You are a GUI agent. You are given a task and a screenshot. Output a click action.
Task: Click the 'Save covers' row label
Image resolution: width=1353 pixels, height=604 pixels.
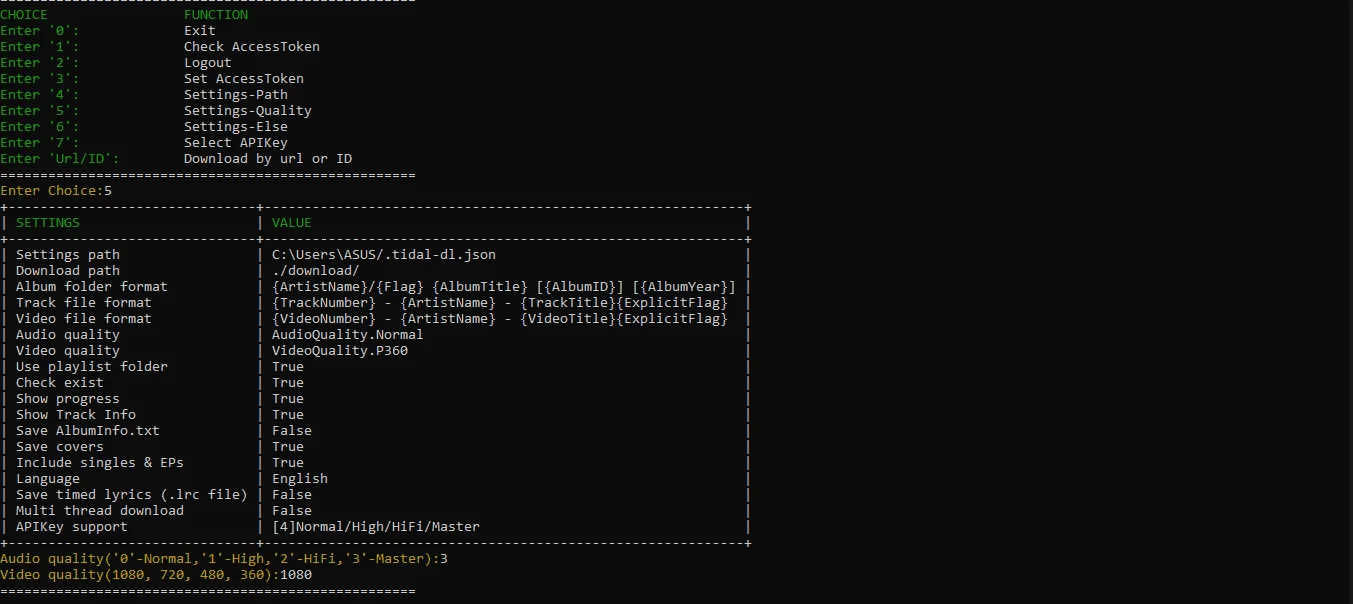click(x=60, y=447)
